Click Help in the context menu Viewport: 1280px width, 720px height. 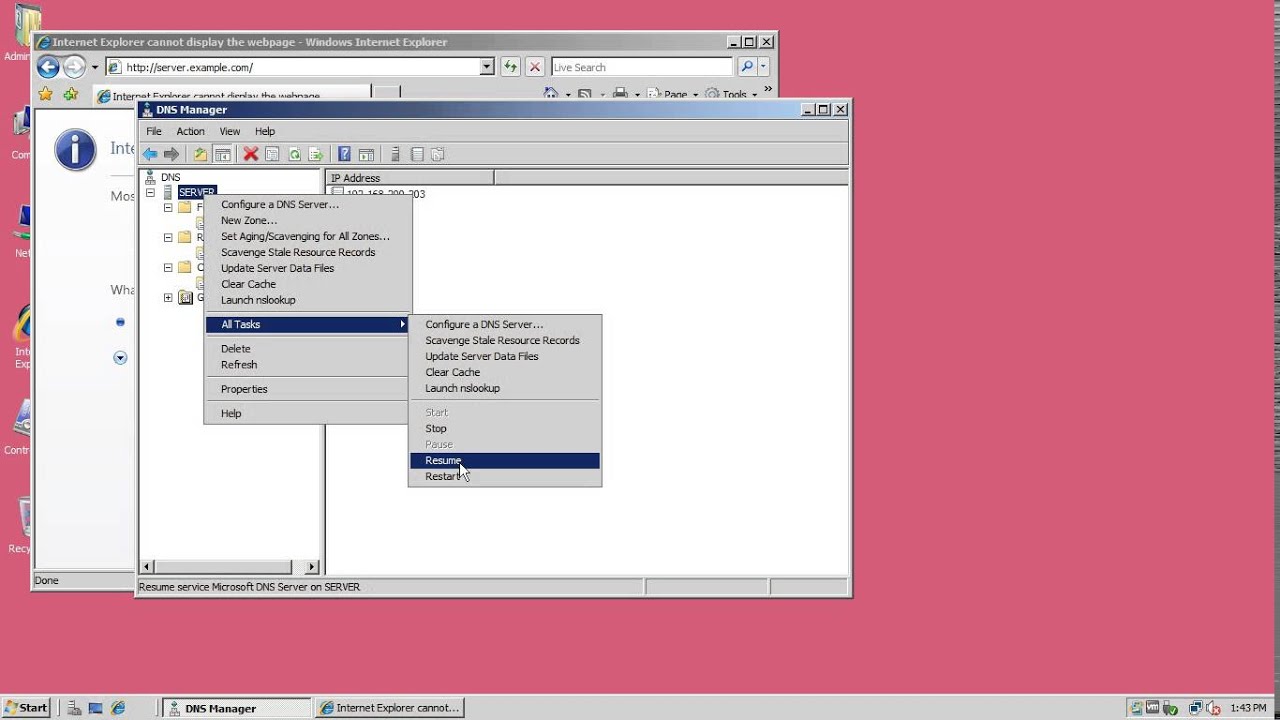[308, 413]
